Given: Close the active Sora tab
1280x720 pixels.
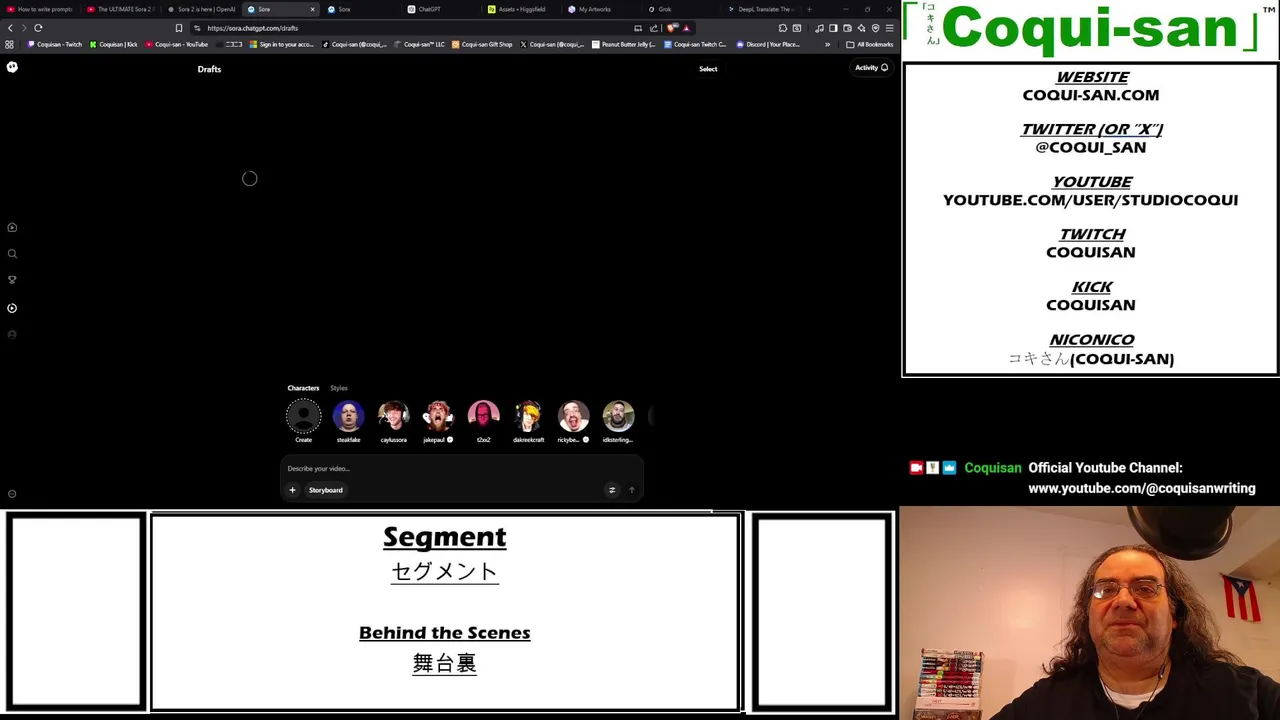Looking at the screenshot, I should pos(312,9).
